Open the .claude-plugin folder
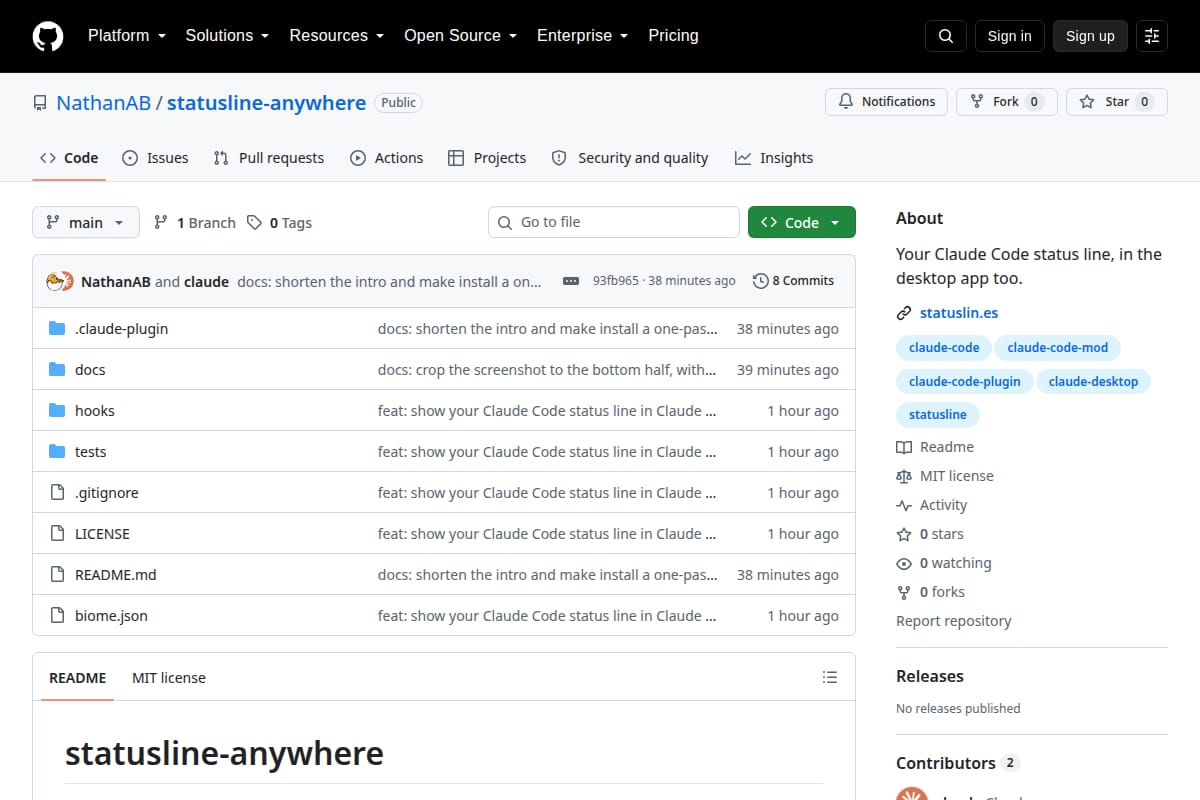Viewport: 1200px width, 800px height. [121, 329]
